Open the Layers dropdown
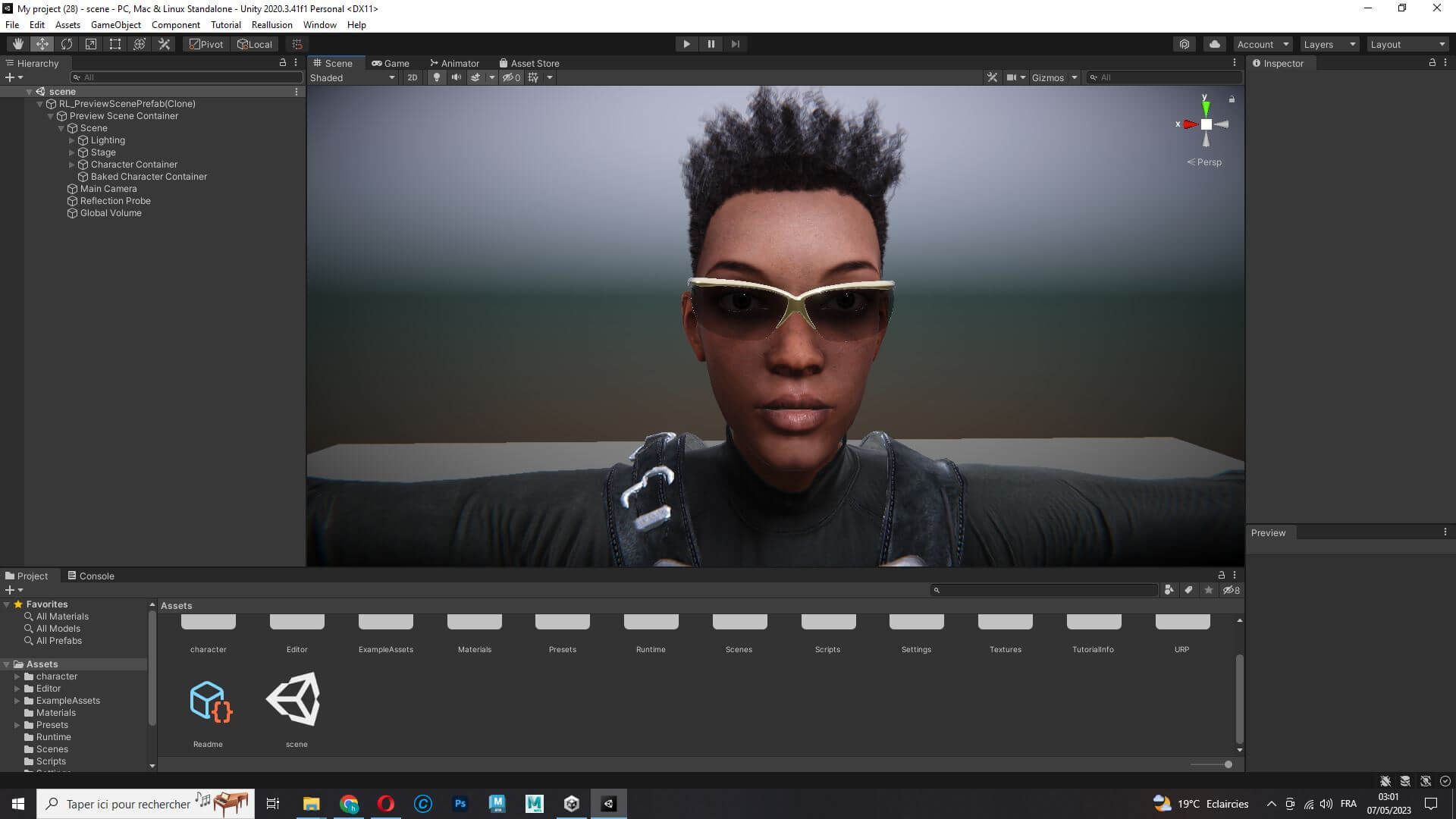Image resolution: width=1456 pixels, height=819 pixels. (x=1329, y=44)
